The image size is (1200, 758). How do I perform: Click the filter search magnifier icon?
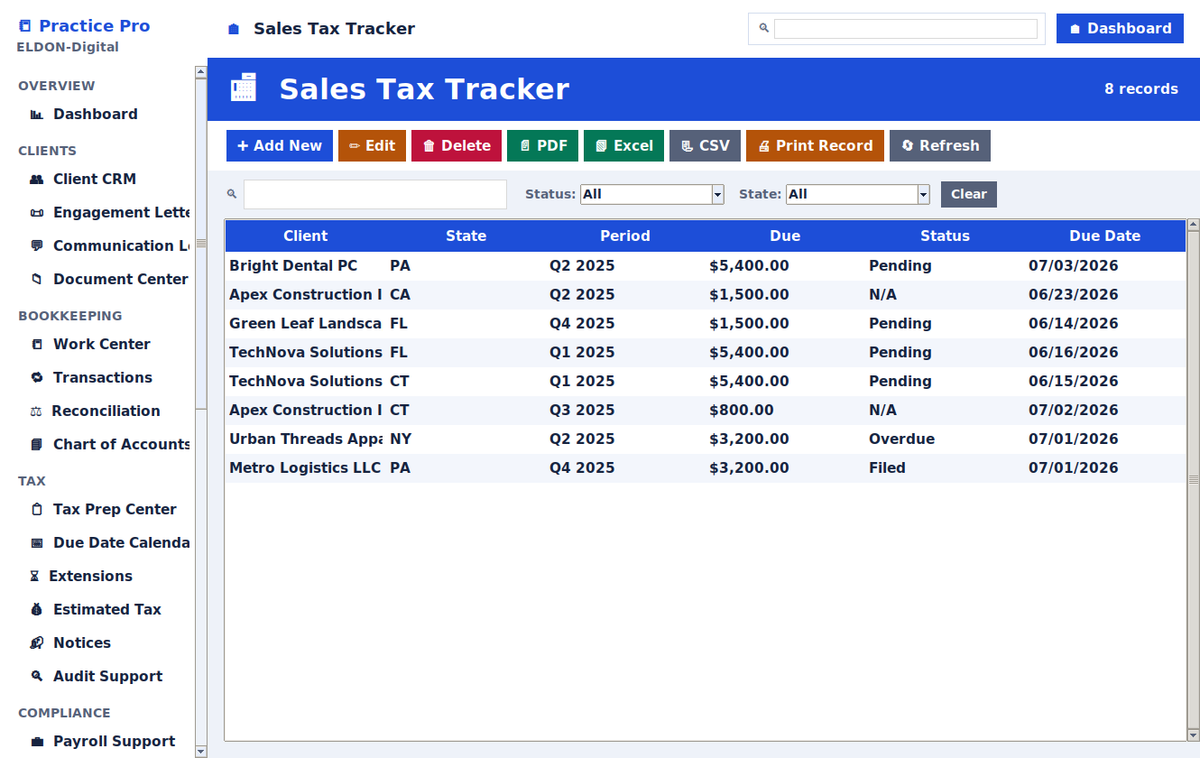(x=232, y=194)
